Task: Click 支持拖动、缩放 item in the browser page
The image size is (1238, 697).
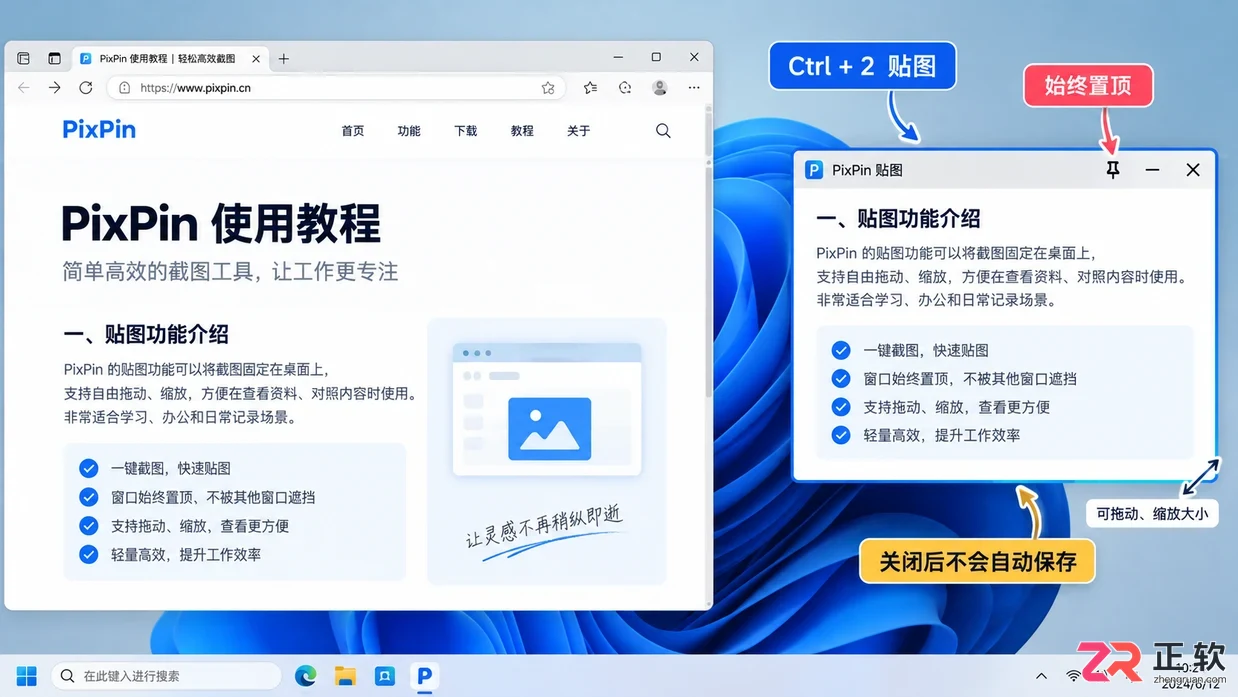Action: pos(200,526)
